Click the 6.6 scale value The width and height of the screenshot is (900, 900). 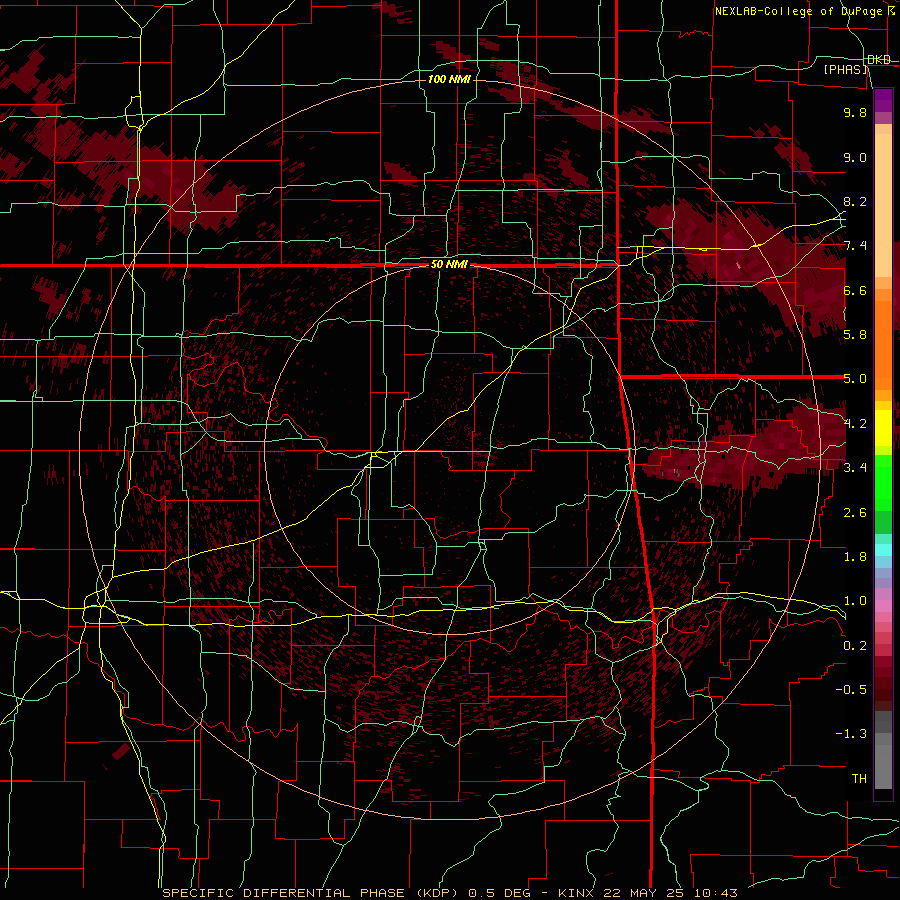click(855, 290)
